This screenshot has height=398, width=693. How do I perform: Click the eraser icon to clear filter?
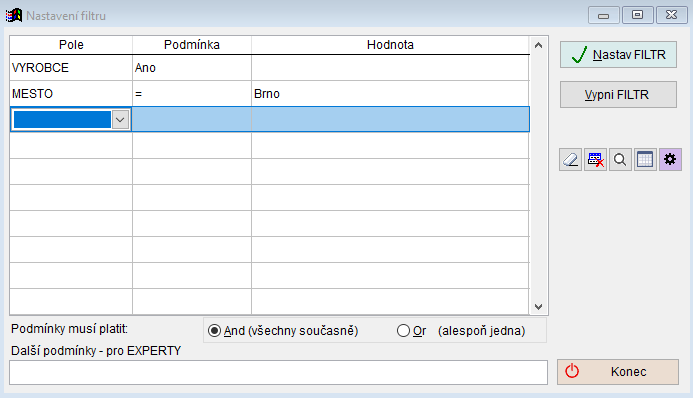point(571,159)
